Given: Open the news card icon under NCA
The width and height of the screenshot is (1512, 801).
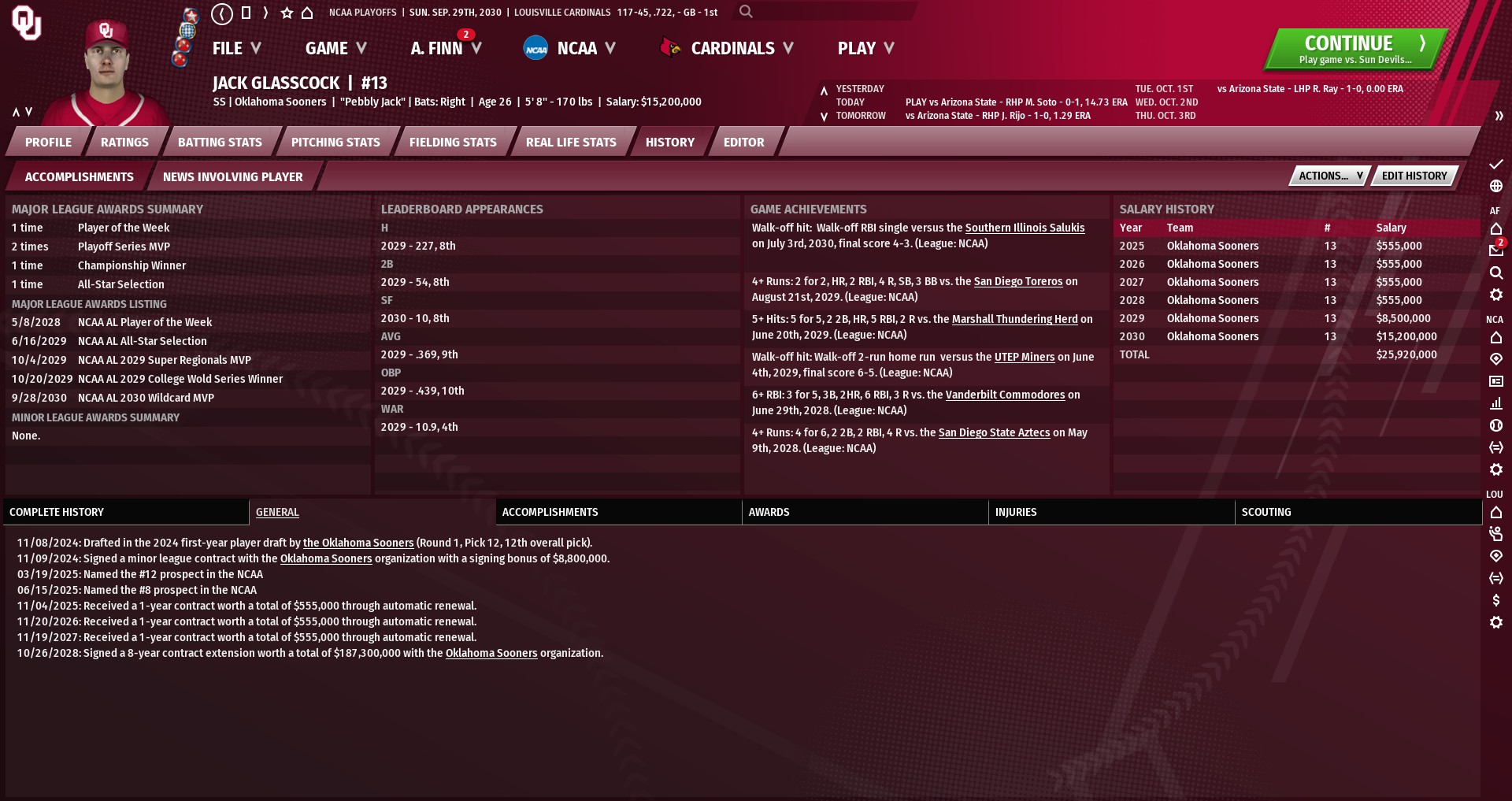Looking at the screenshot, I should 1496,381.
